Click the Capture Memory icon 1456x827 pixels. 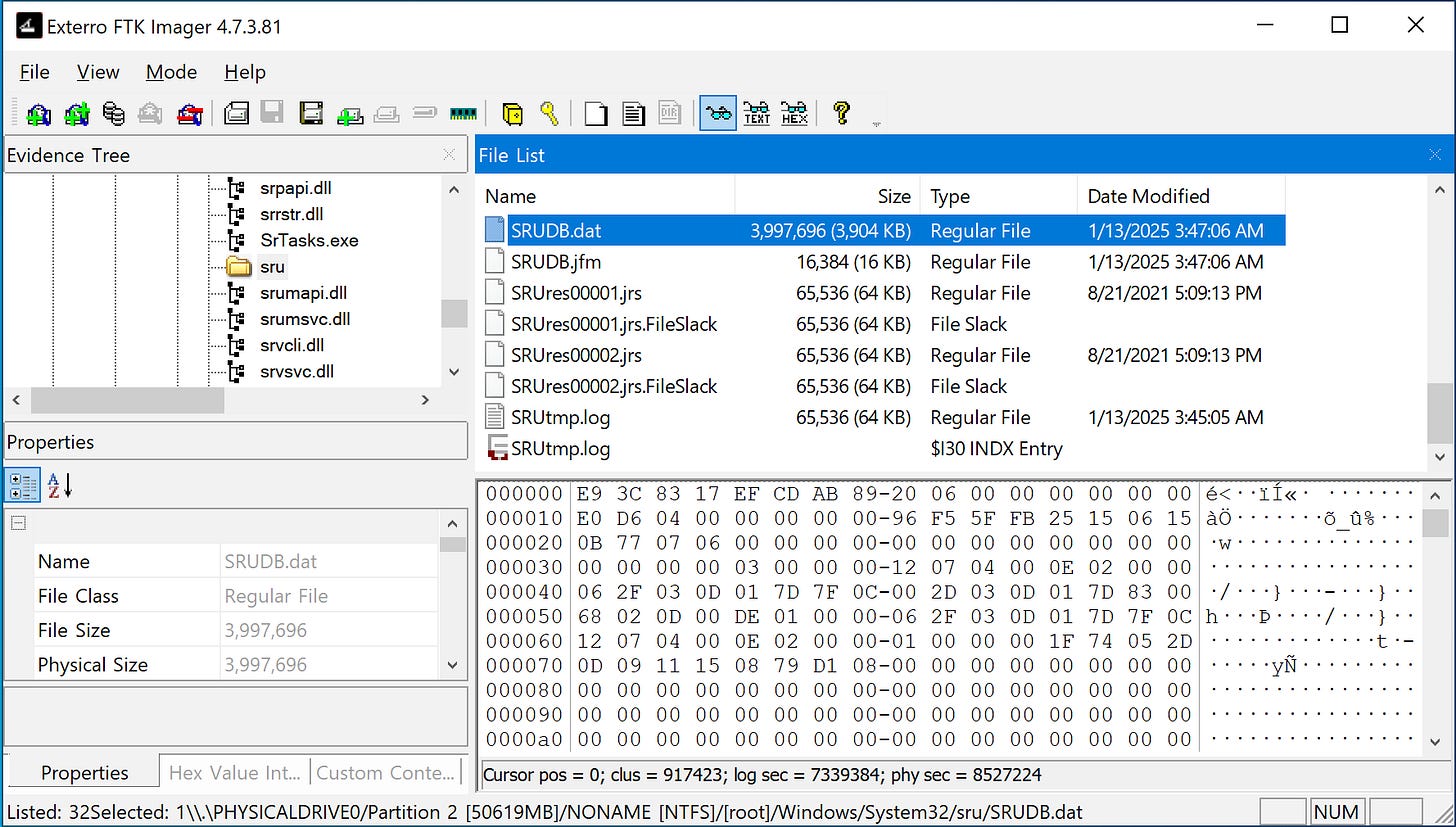pyautogui.click(x=463, y=113)
